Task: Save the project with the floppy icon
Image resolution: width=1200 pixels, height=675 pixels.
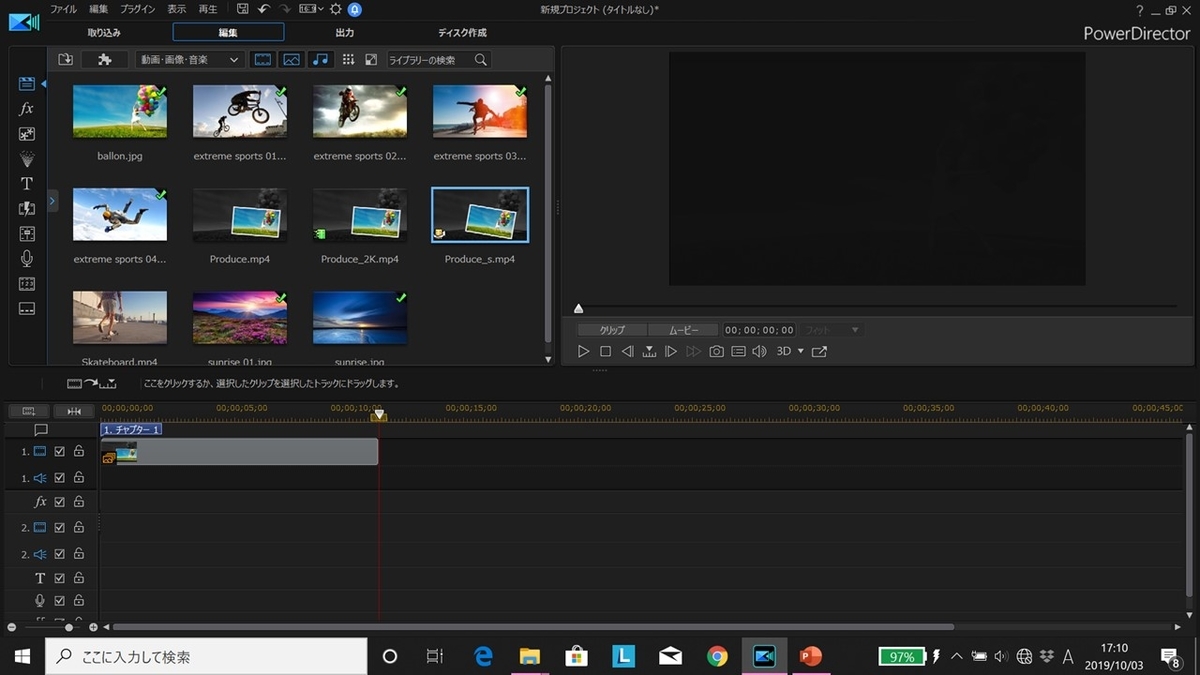Action: click(x=243, y=9)
